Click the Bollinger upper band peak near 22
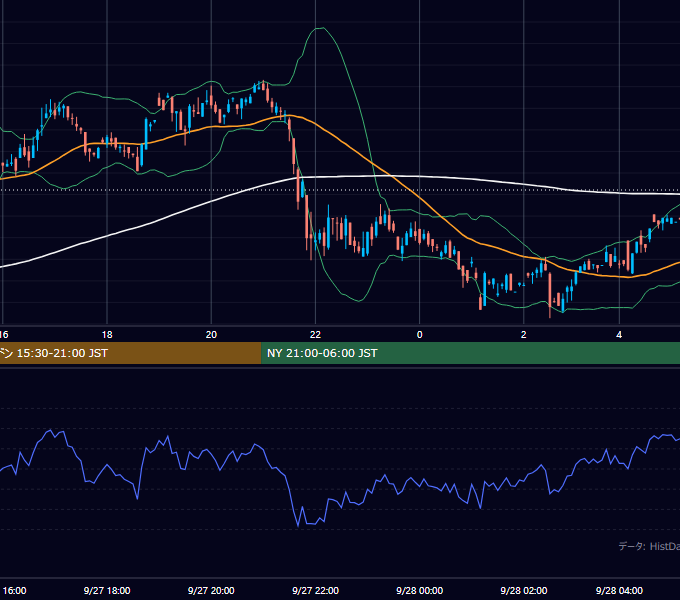This screenshot has height=600, width=680. coord(320,28)
